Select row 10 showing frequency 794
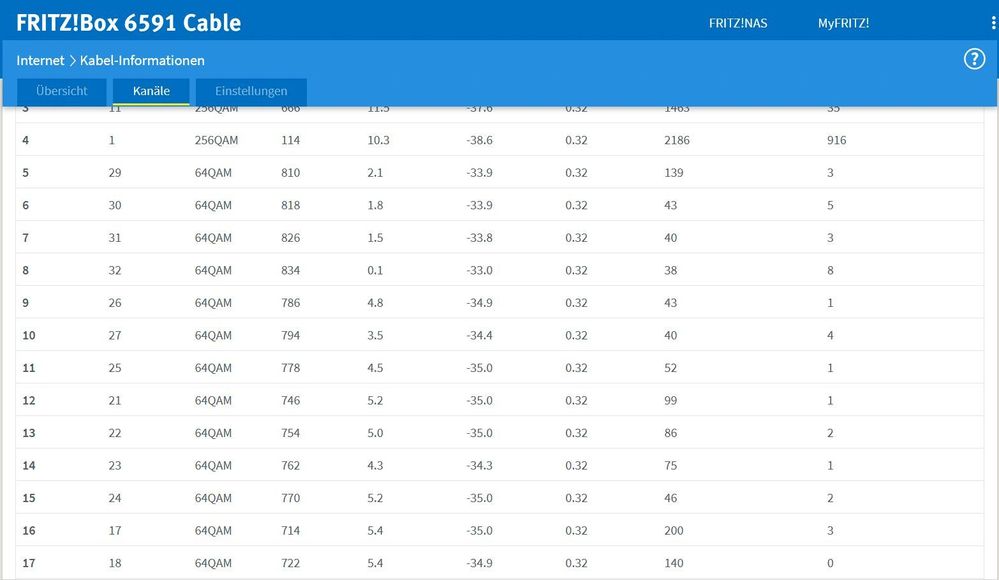Screen dimensions: 999x580 290,335
